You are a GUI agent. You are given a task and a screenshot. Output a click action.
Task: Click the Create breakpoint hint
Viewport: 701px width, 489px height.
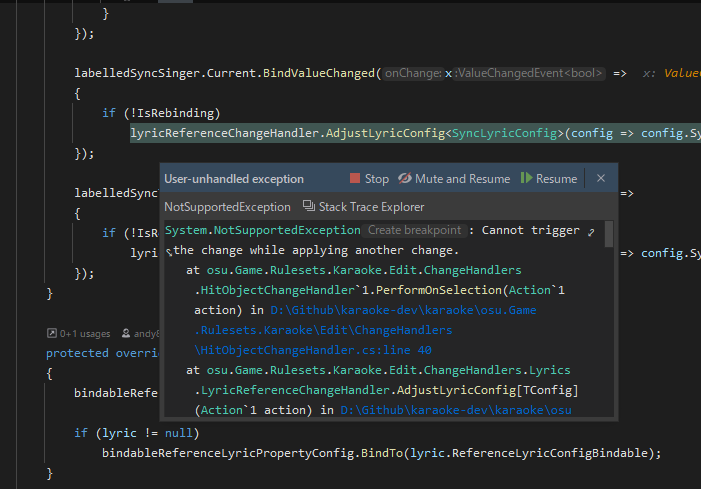click(x=414, y=230)
